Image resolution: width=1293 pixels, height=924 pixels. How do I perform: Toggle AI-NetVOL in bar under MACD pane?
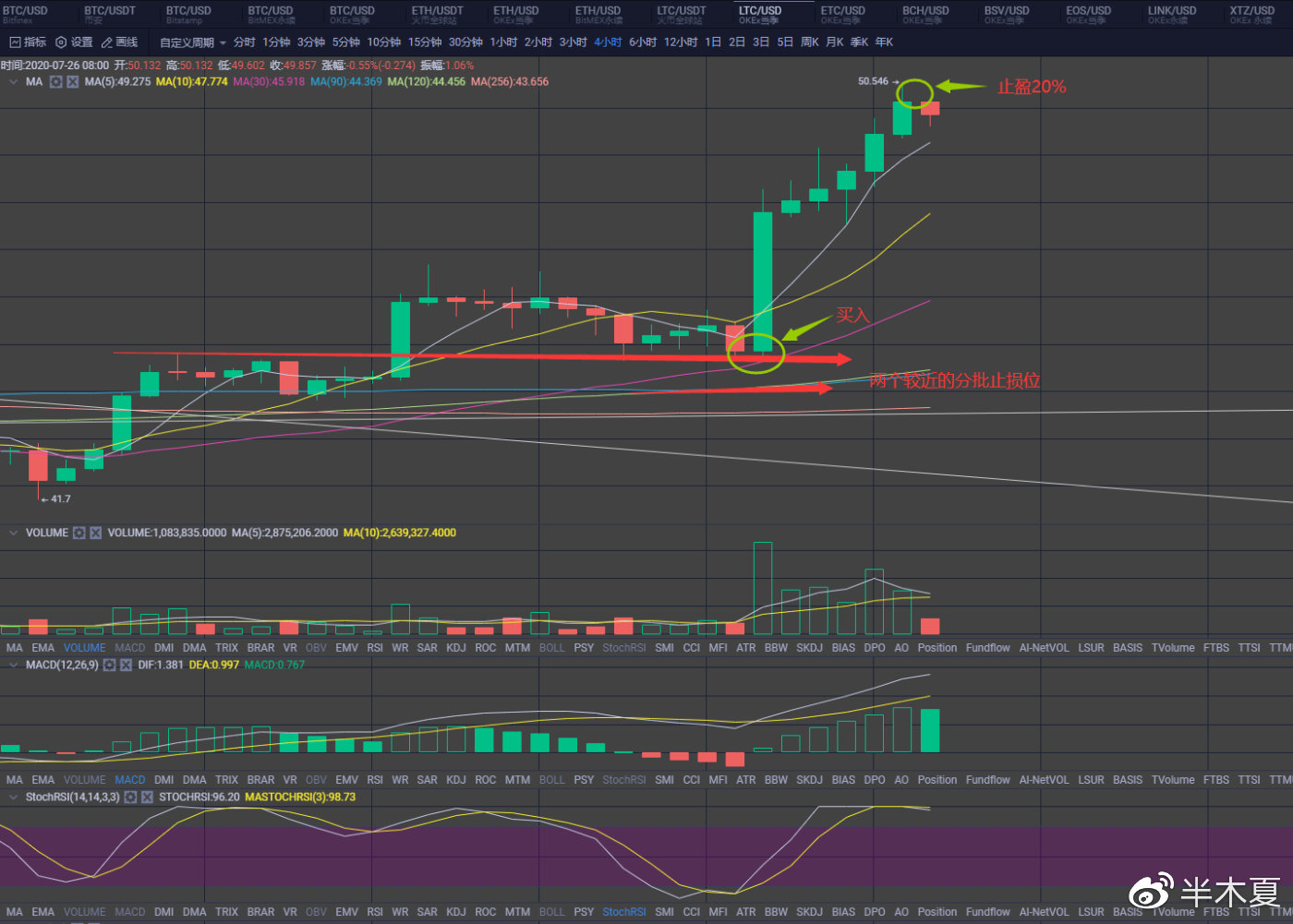coord(1045,780)
